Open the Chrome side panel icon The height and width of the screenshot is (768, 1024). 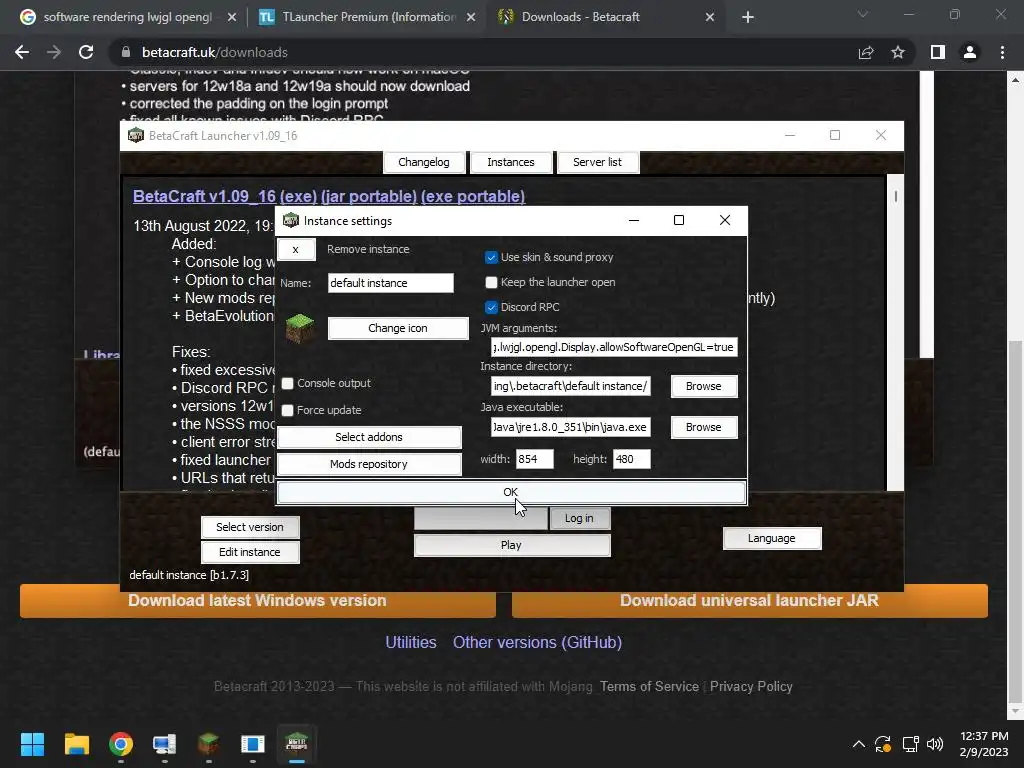click(938, 52)
